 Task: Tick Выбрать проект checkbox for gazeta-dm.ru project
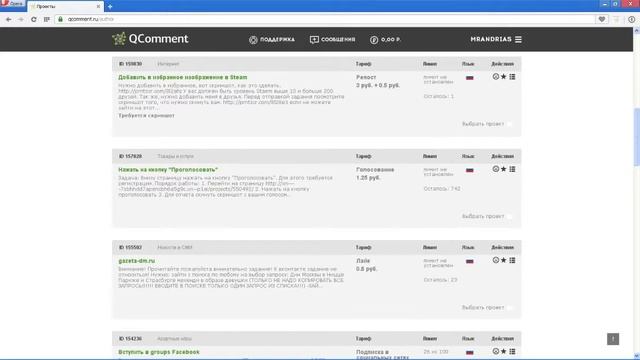click(x=509, y=307)
